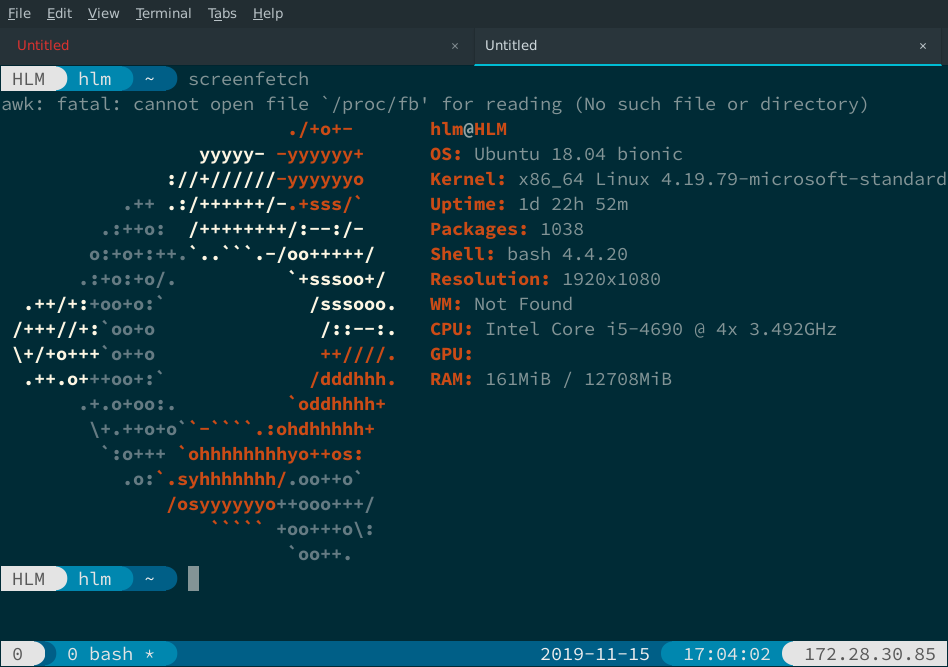
Task: Click the Resolution 1920x1080 line
Action: (x=545, y=279)
